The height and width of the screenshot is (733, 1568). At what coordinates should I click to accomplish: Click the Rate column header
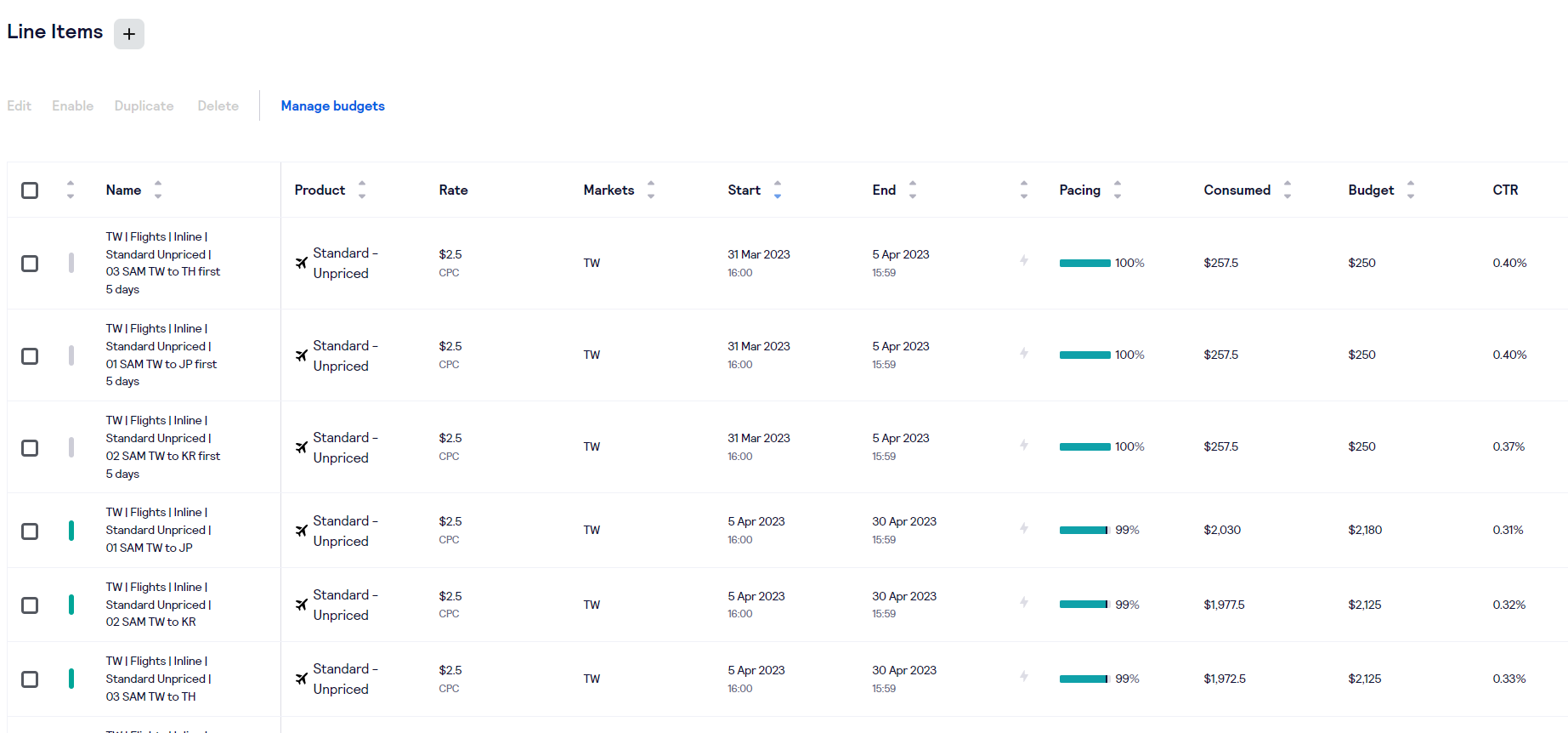pos(454,190)
